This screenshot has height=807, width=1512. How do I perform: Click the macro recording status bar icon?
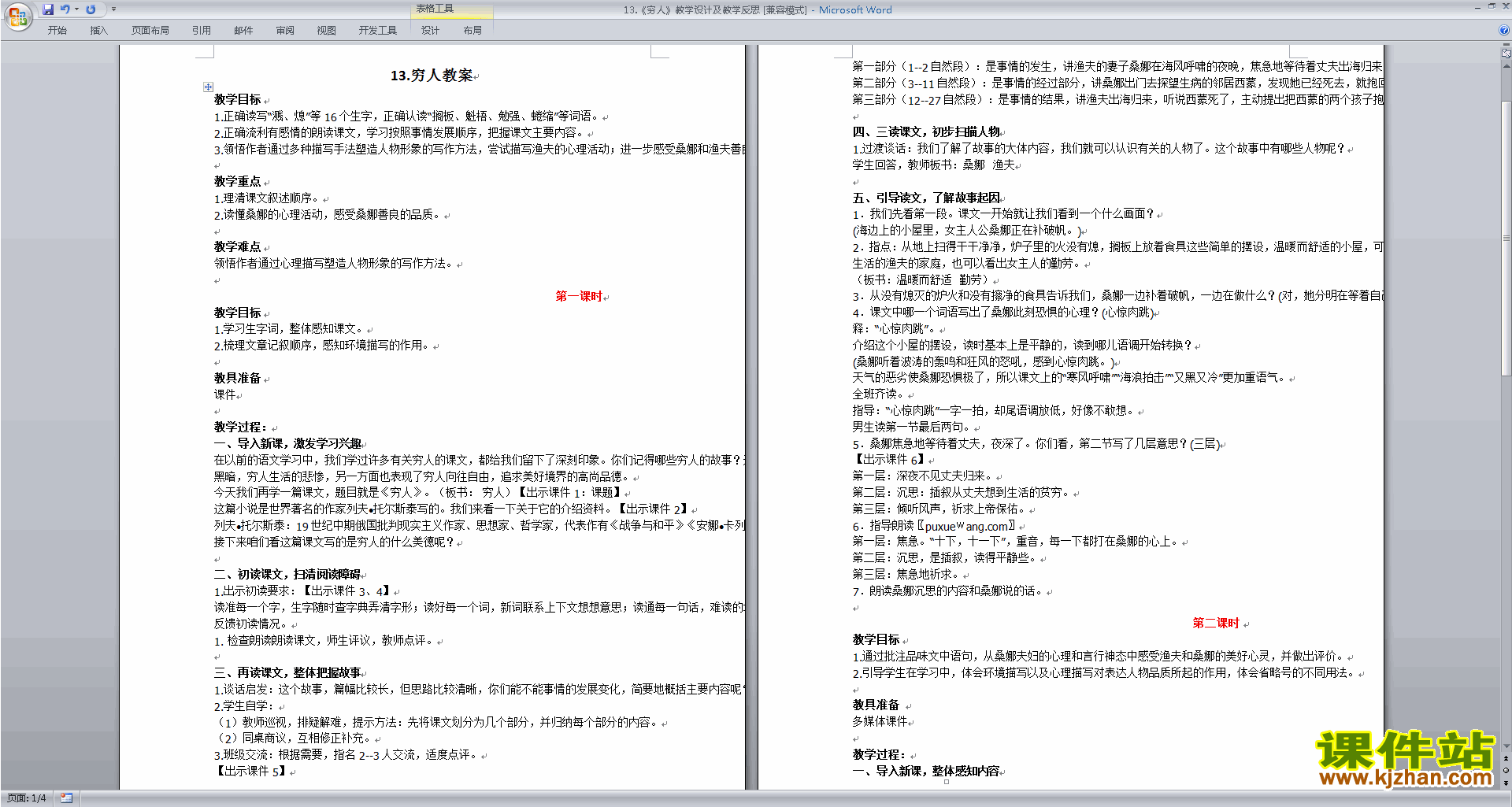coord(66,798)
